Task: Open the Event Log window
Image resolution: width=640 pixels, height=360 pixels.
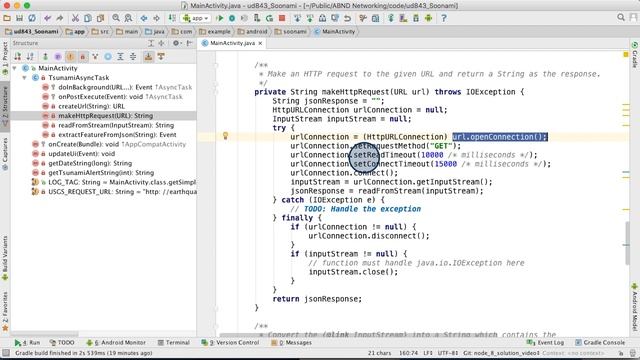Action: 545,342
